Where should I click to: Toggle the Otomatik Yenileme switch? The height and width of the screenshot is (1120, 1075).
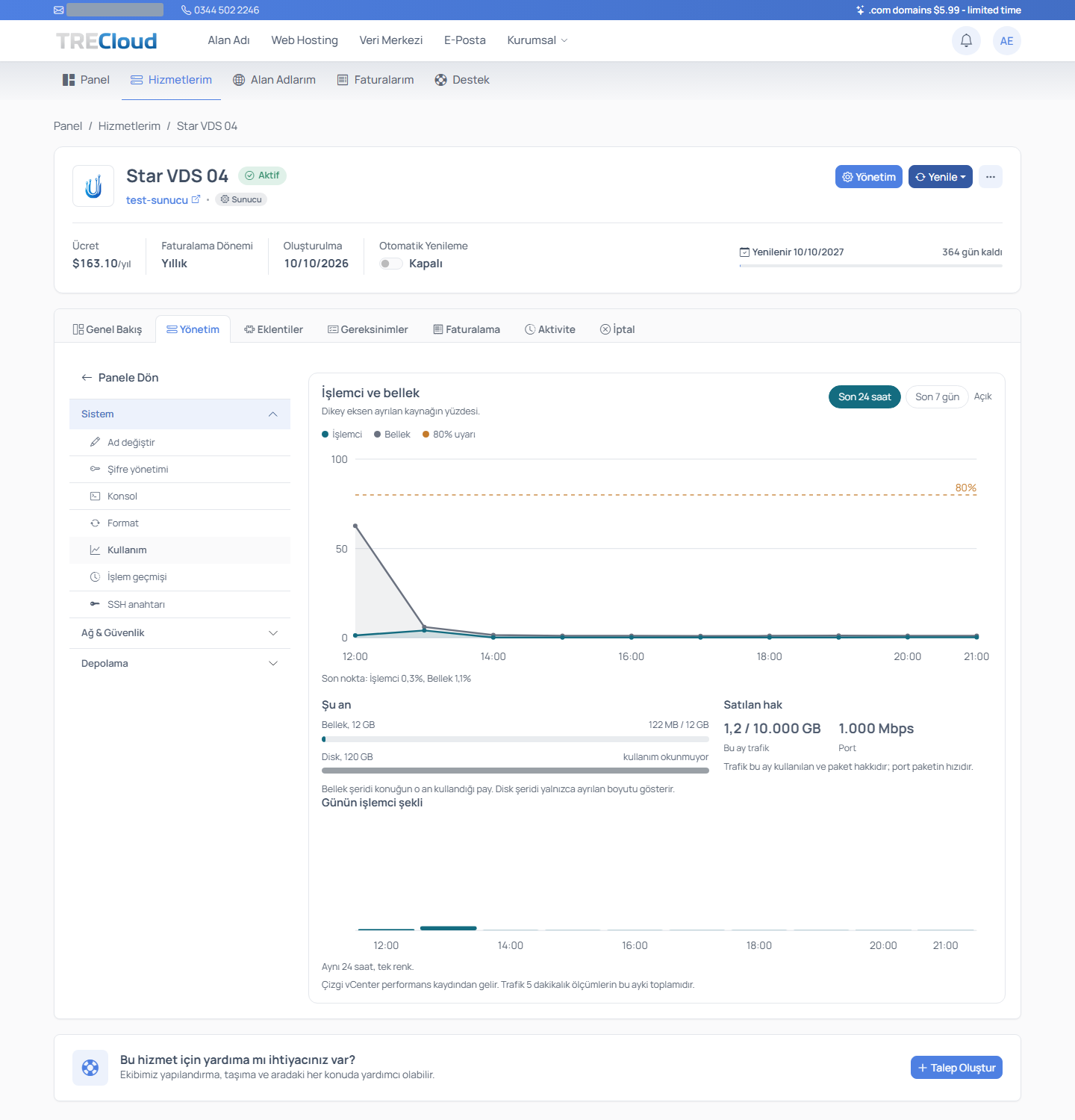(390, 264)
